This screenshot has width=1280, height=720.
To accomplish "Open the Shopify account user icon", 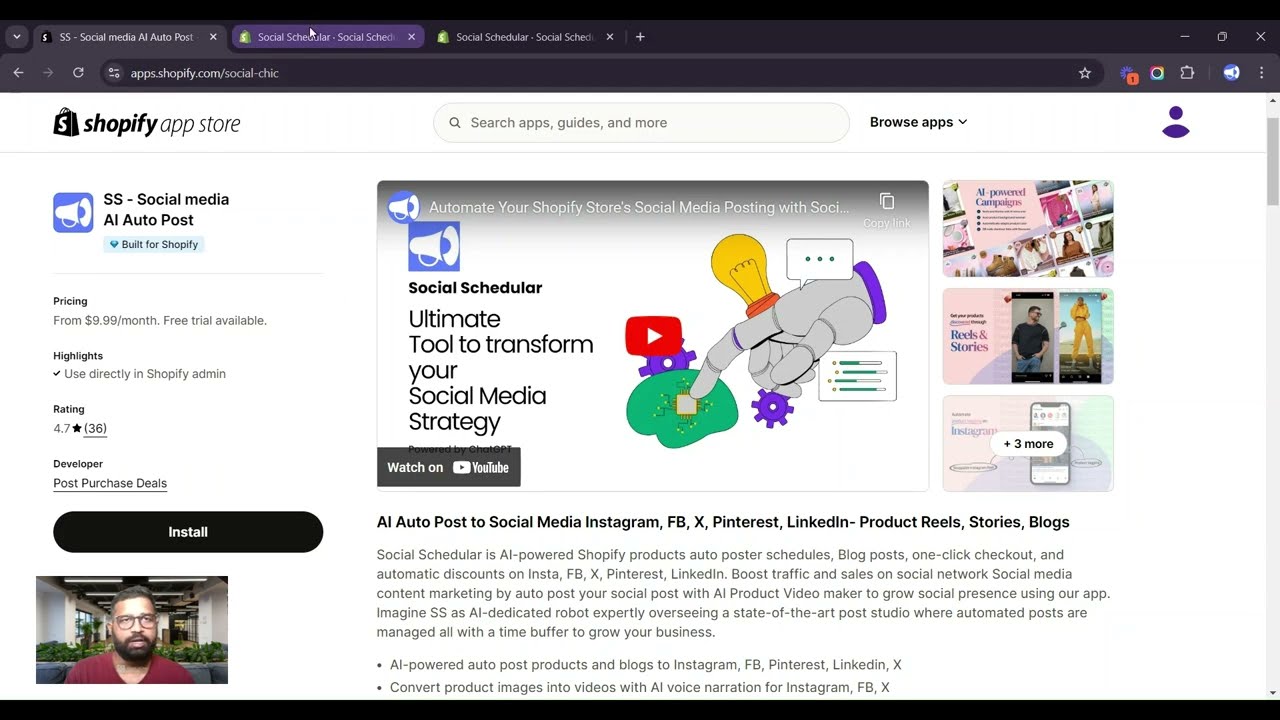I will [x=1176, y=122].
